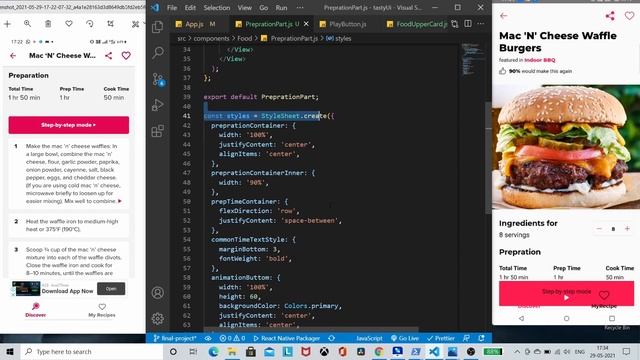
Task: Start React Native Packager from status bar
Action: coord(287,338)
